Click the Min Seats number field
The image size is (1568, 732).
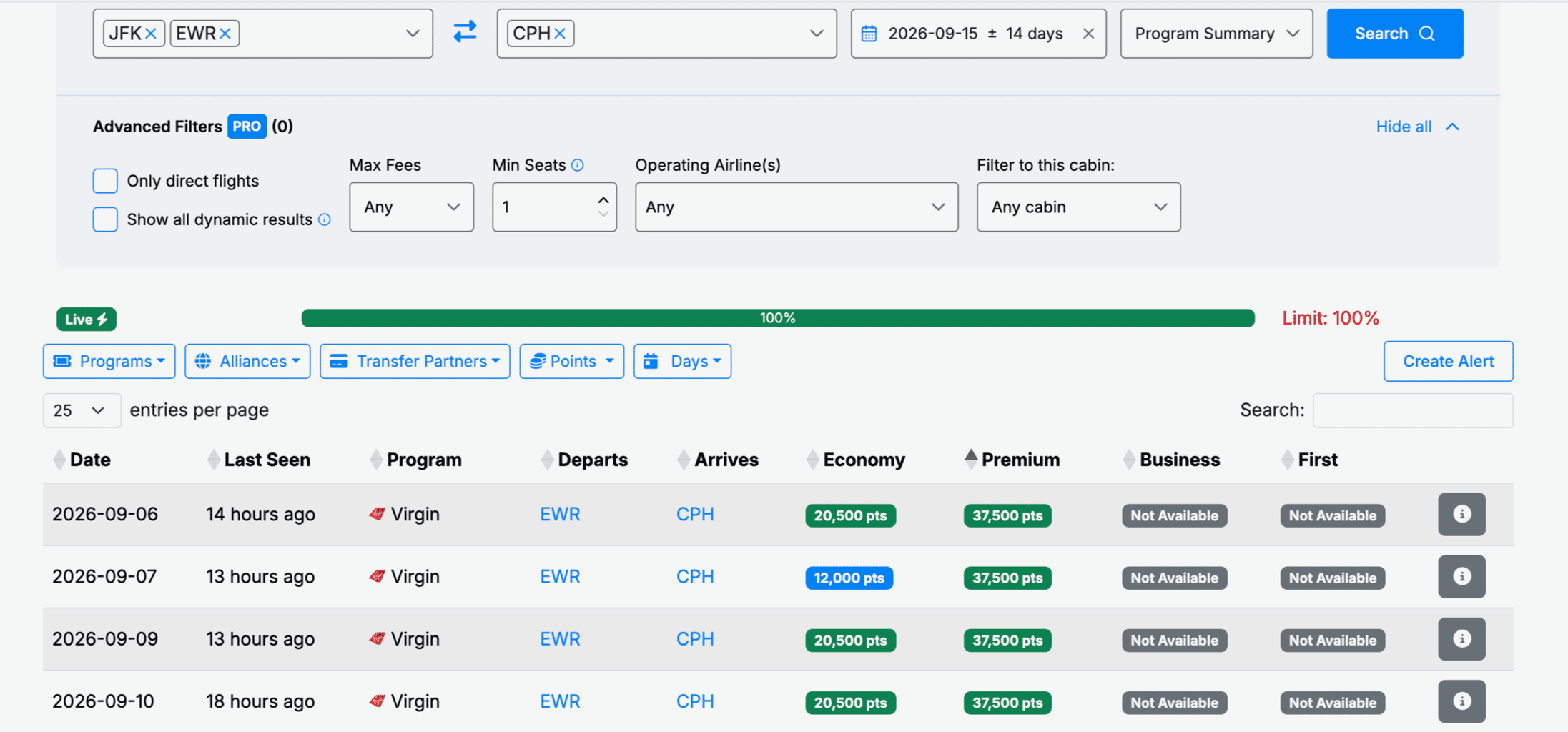click(x=554, y=207)
